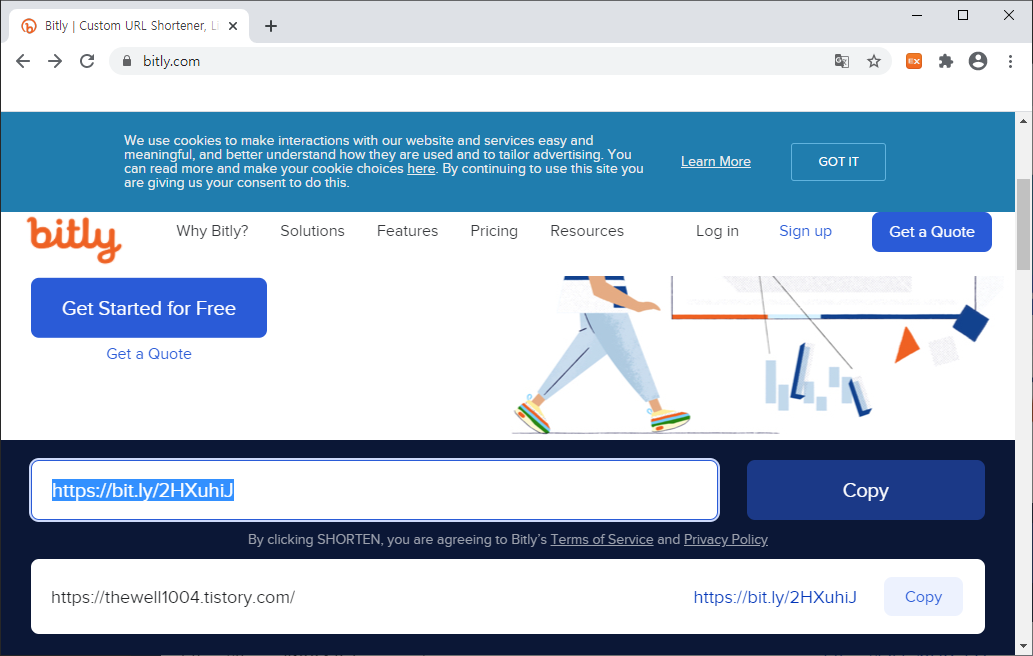Dismiss cookie banner with GOT IT
This screenshot has height=656, width=1033.
point(838,162)
